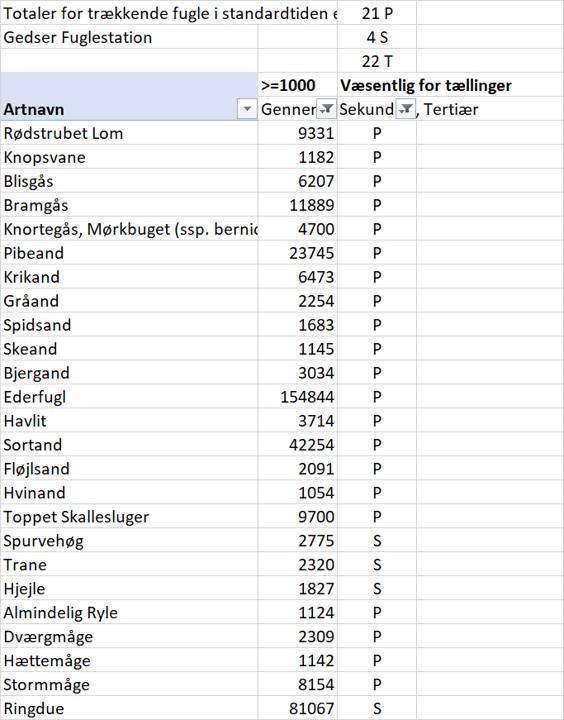The width and height of the screenshot is (564, 720).
Task: Select the Totaler for trækkende fugle title cell
Action: (169, 13)
